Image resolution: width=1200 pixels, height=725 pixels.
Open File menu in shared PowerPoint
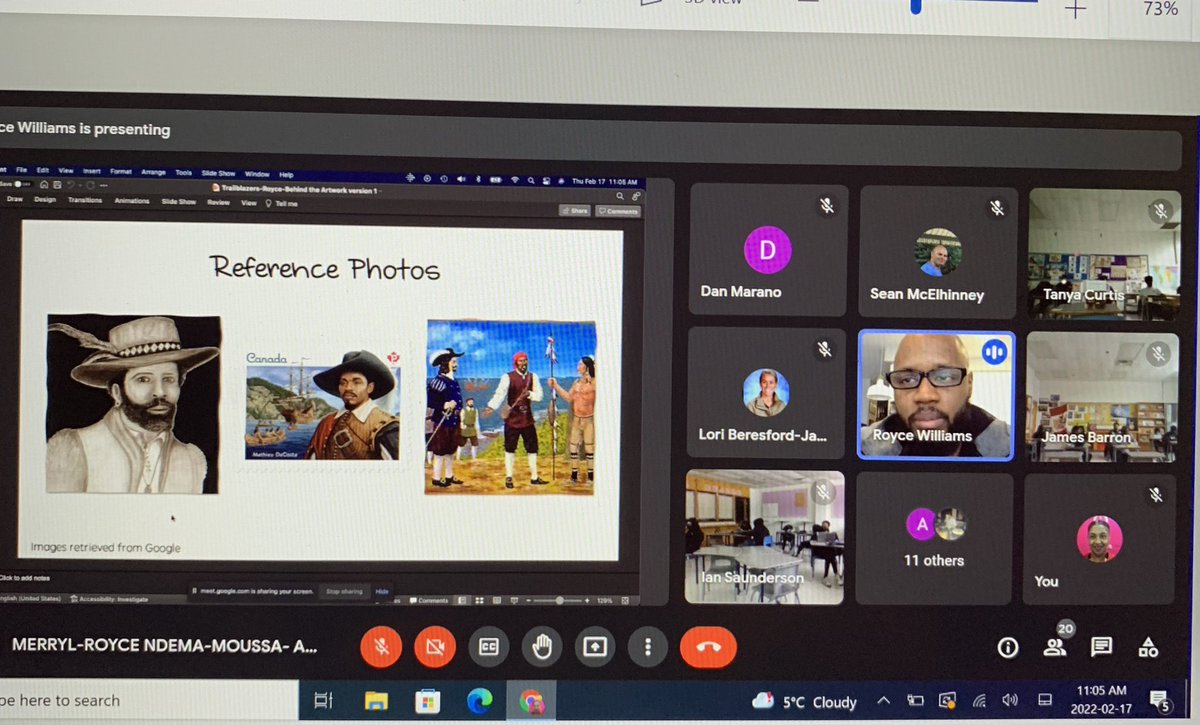[x=20, y=172]
